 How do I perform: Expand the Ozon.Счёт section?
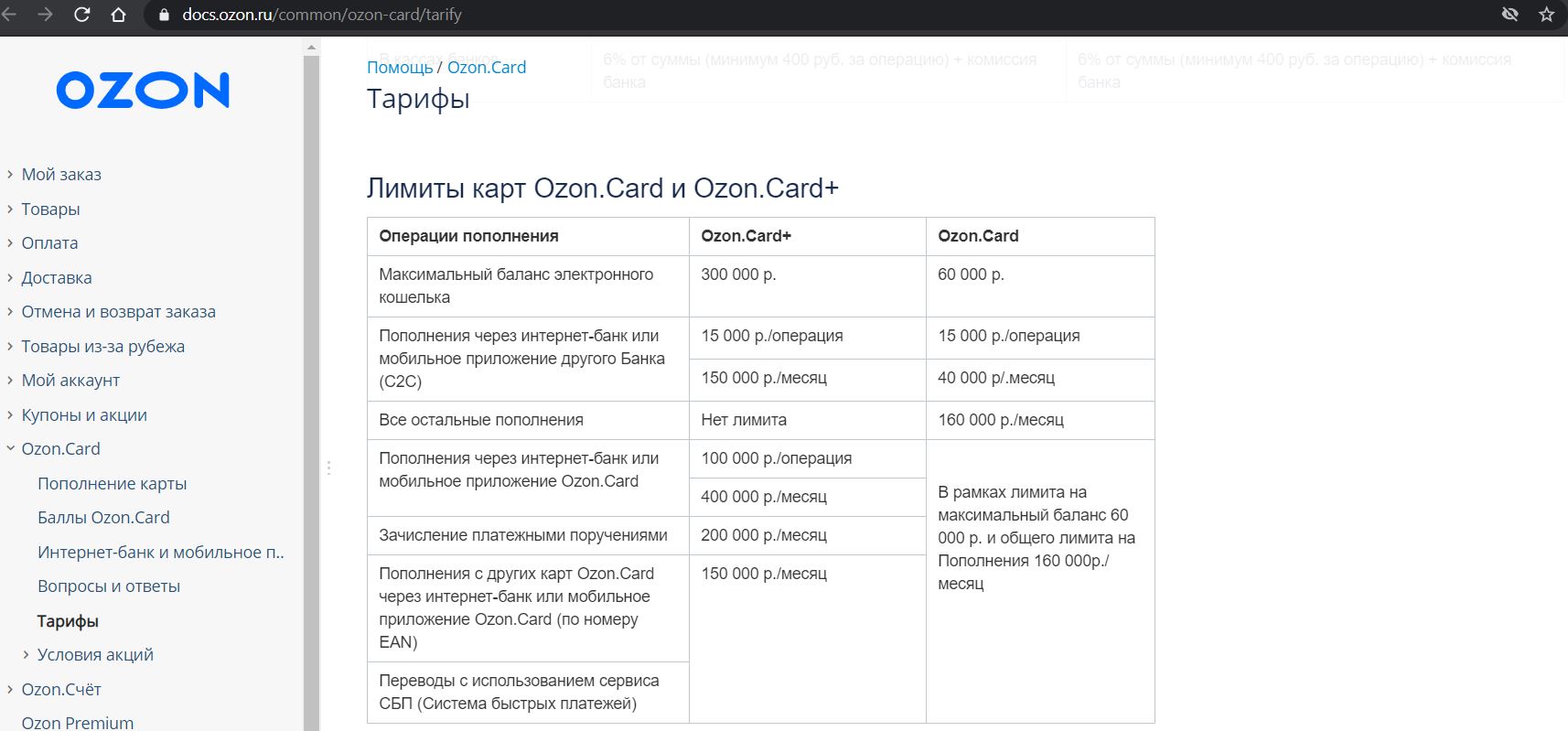pos(10,689)
